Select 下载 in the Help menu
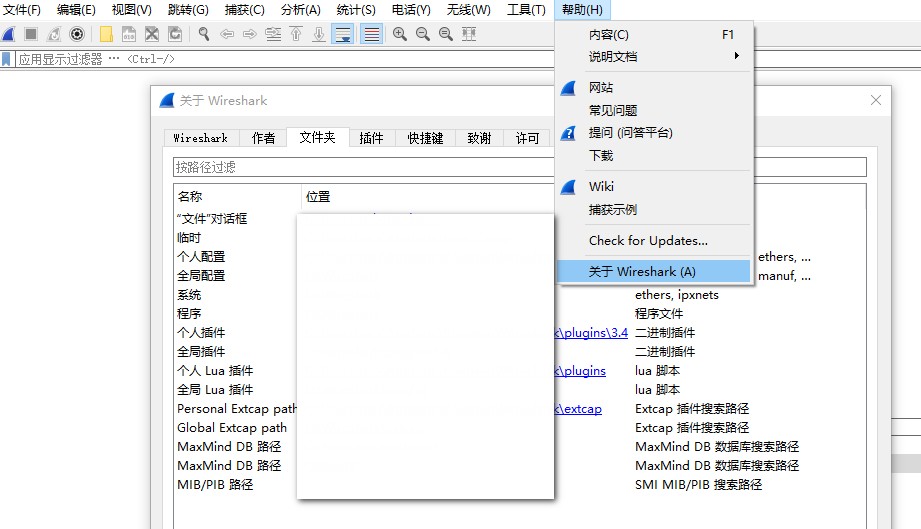The width and height of the screenshot is (921, 529). click(x=653, y=156)
